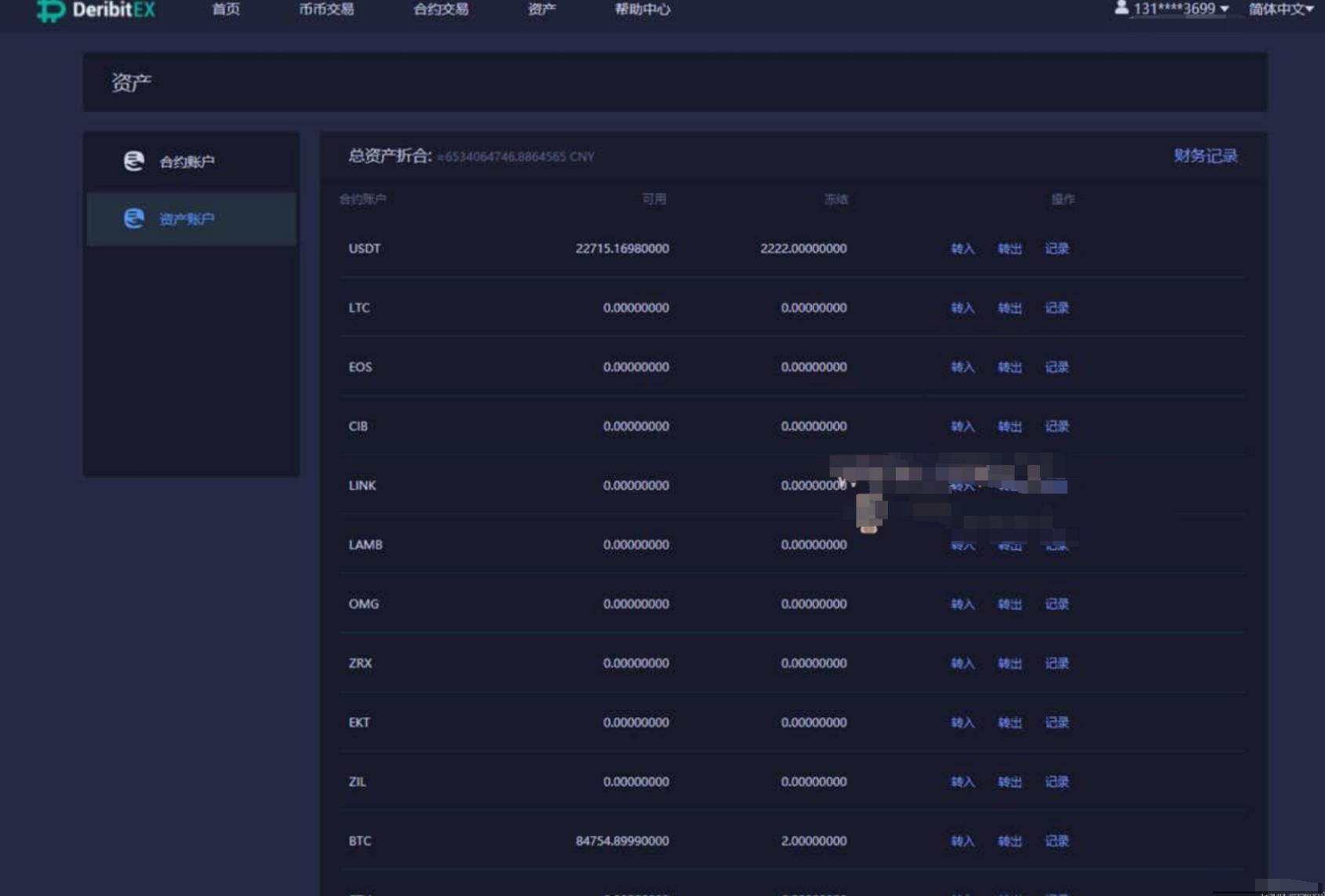The image size is (1325, 896).
Task: Click 记录 for BTC
Action: click(1057, 841)
